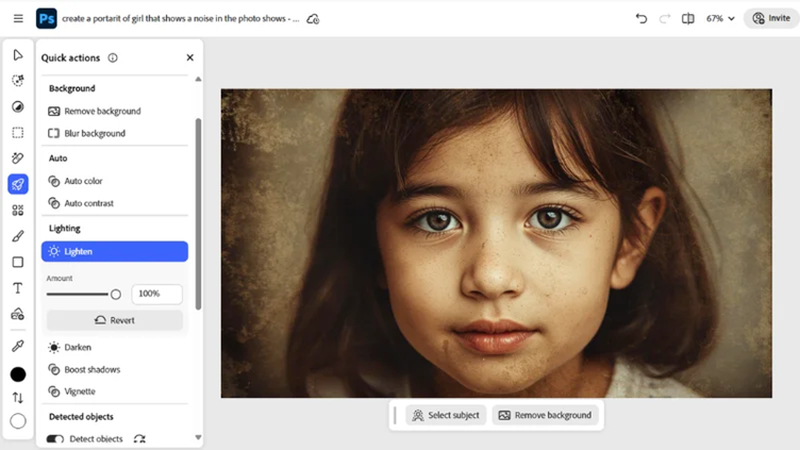This screenshot has height=450, width=800.
Task: Select the Brush tool
Action: (18, 236)
